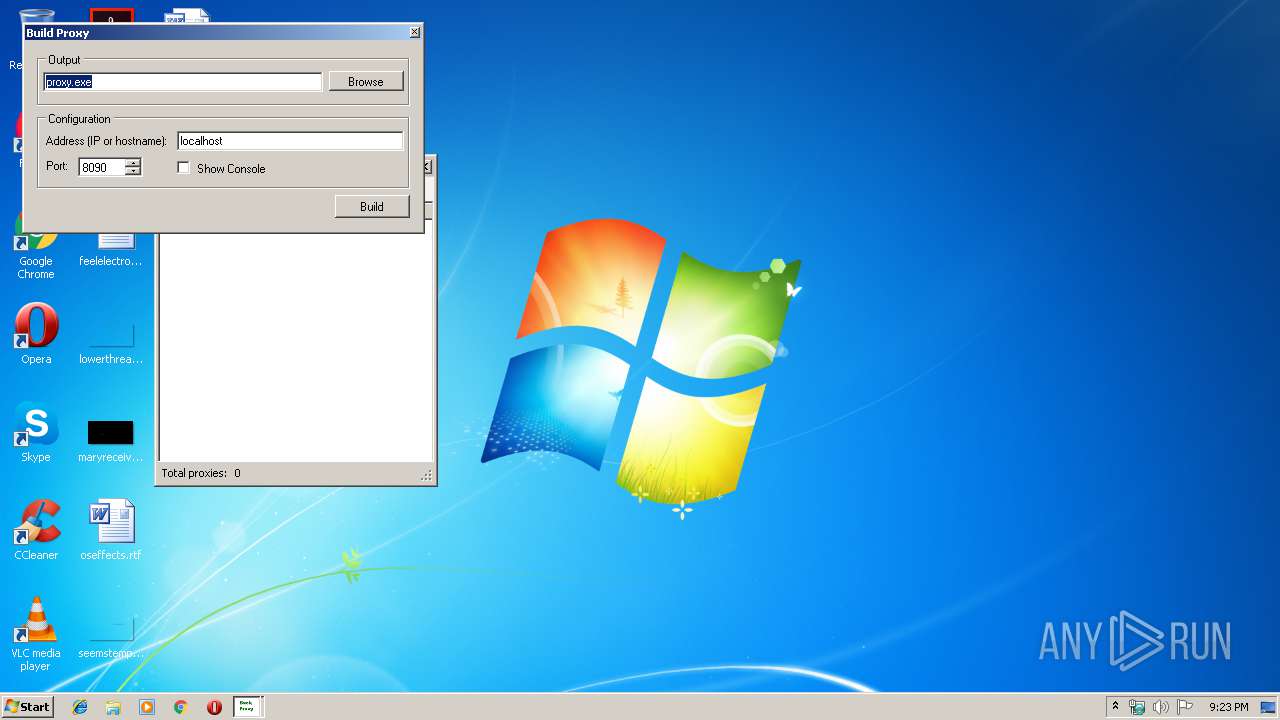
Task: Click the Browse button for output file
Action: coord(366,82)
